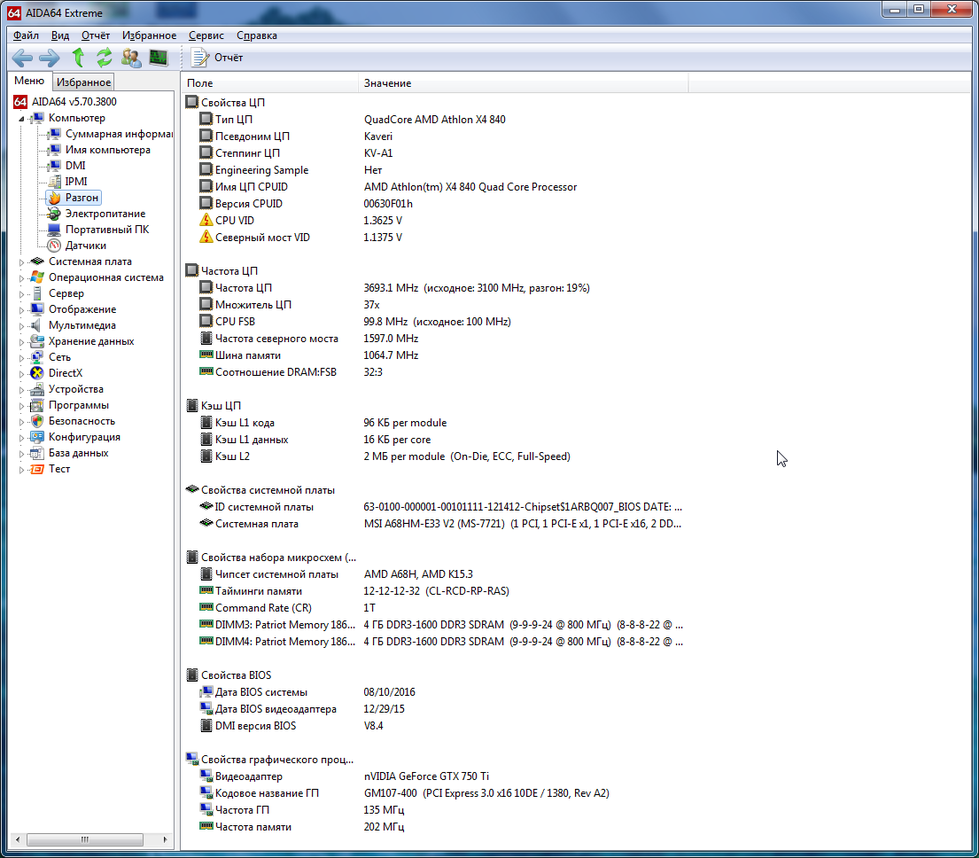The width and height of the screenshot is (979, 858).
Task: Expand the Системная плата tree node
Action: 21,262
